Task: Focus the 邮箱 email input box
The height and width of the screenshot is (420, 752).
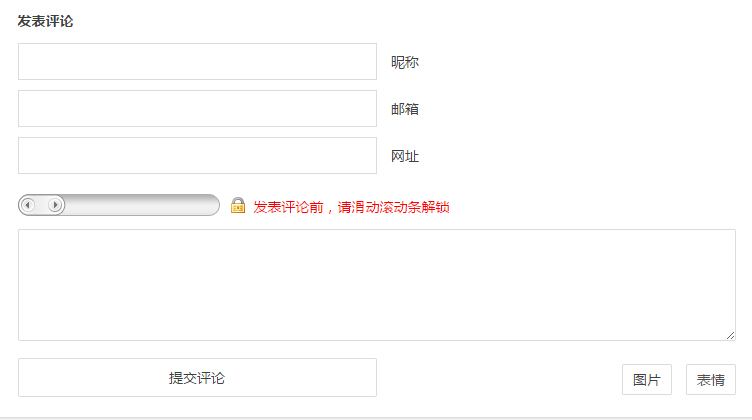Action: pos(197,108)
